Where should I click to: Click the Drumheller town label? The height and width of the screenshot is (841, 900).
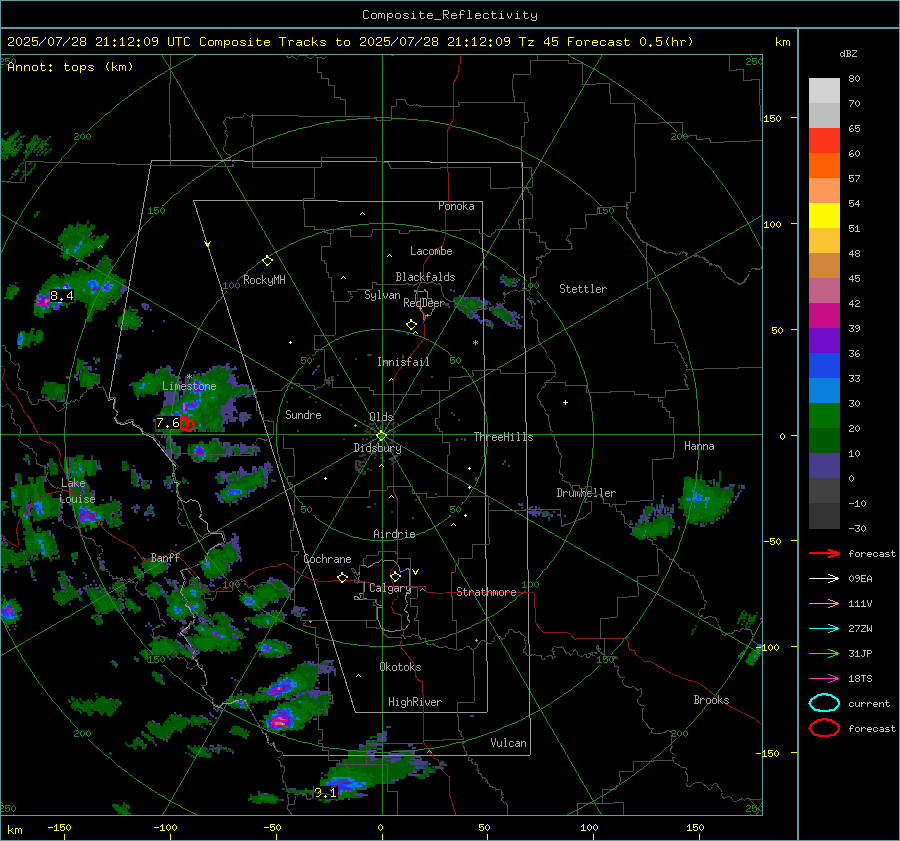coord(586,493)
